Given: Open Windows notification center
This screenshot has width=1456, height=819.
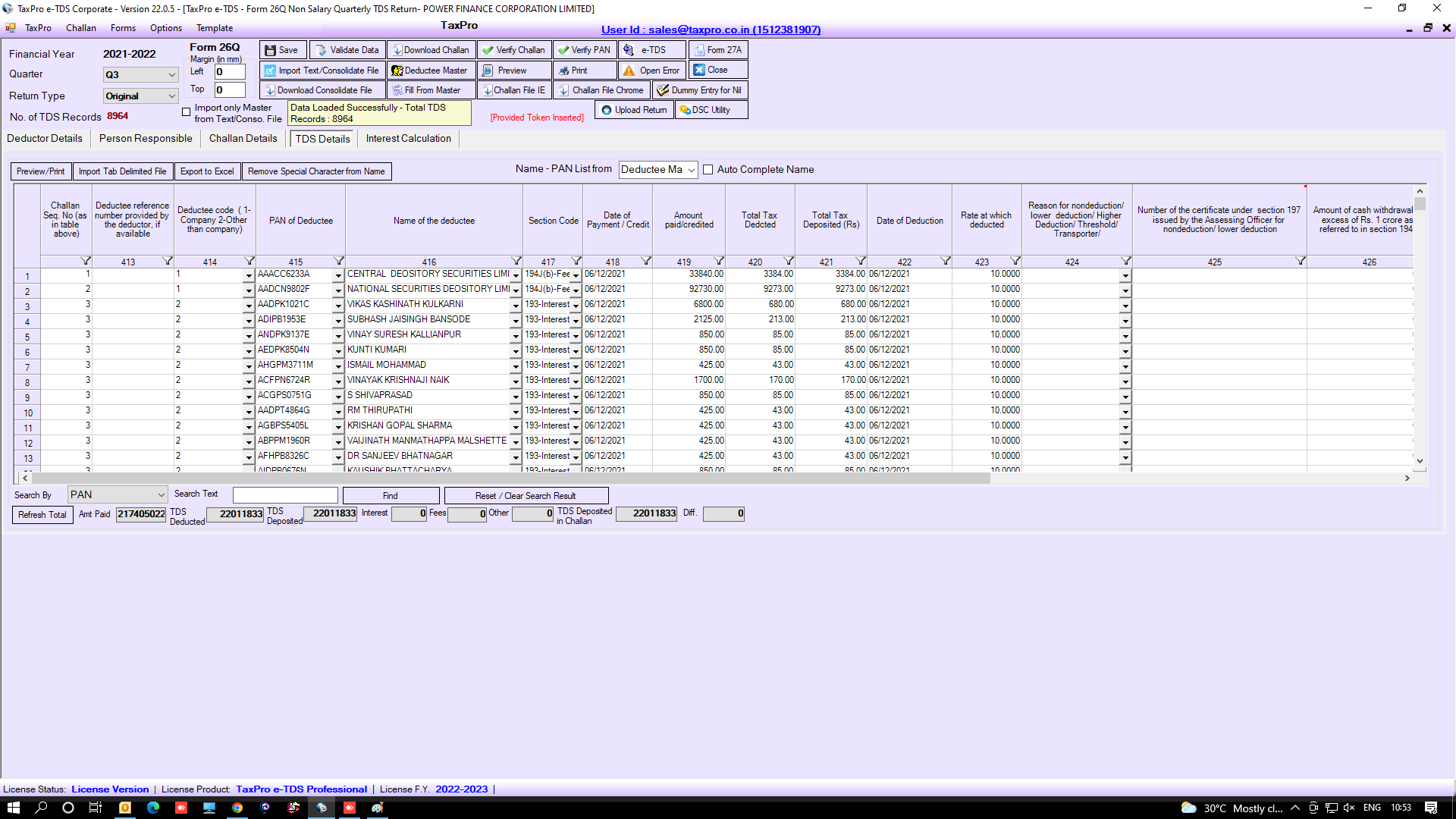Looking at the screenshot, I should [1431, 808].
